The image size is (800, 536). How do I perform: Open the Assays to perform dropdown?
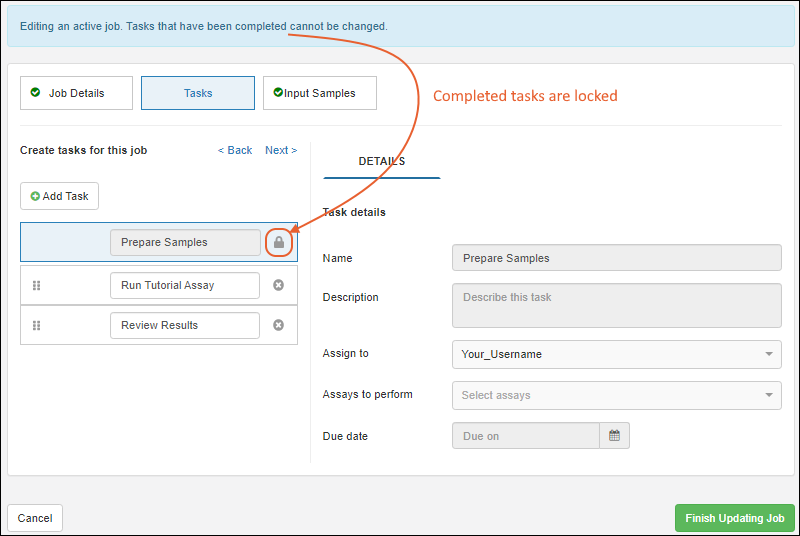(769, 395)
